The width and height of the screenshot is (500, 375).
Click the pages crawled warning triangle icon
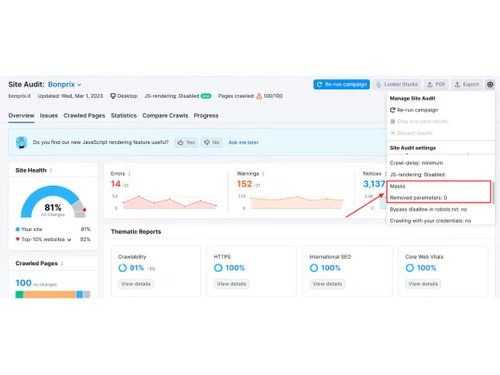coord(259,96)
